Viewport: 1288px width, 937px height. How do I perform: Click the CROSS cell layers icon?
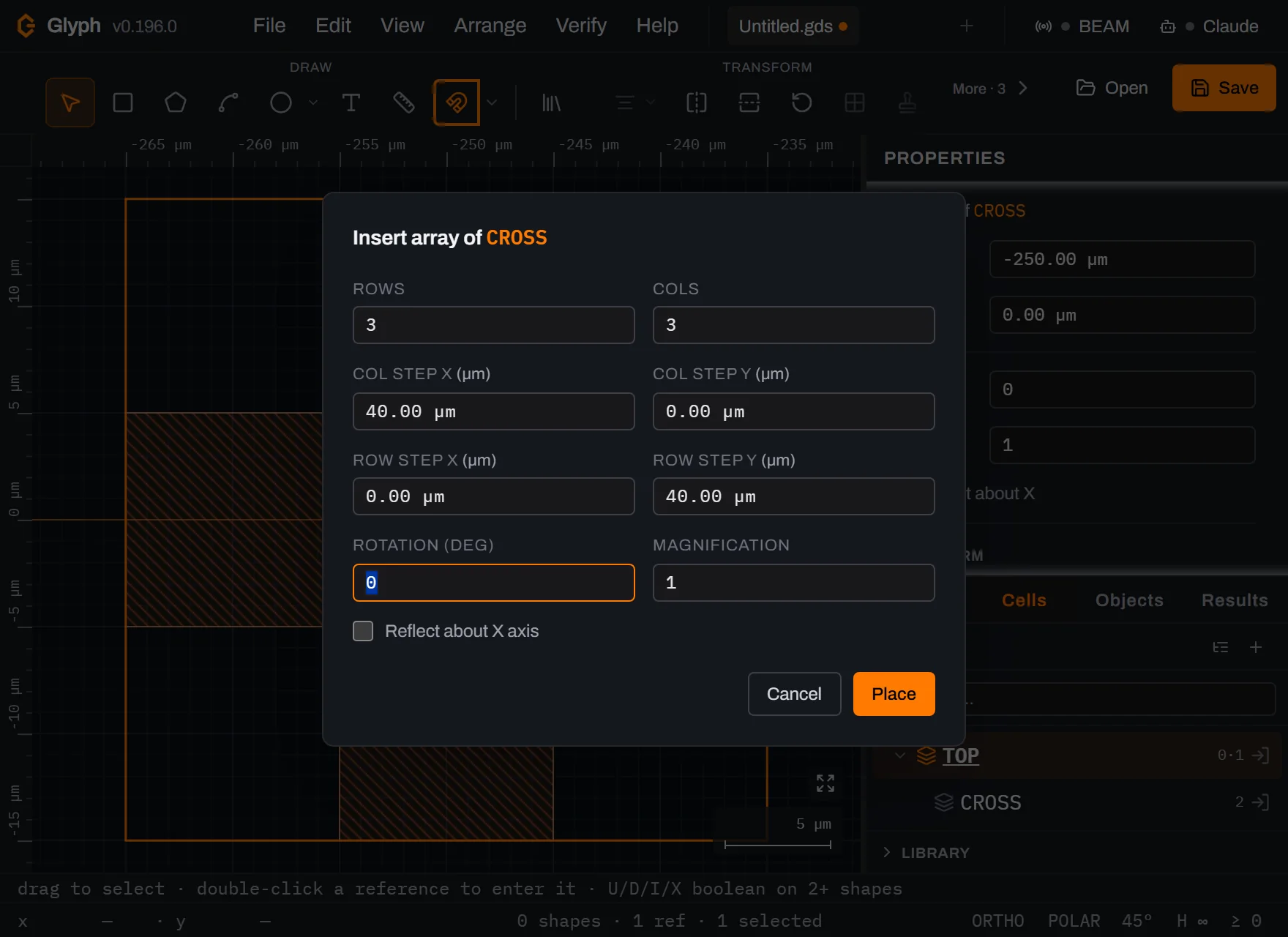pos(944,802)
